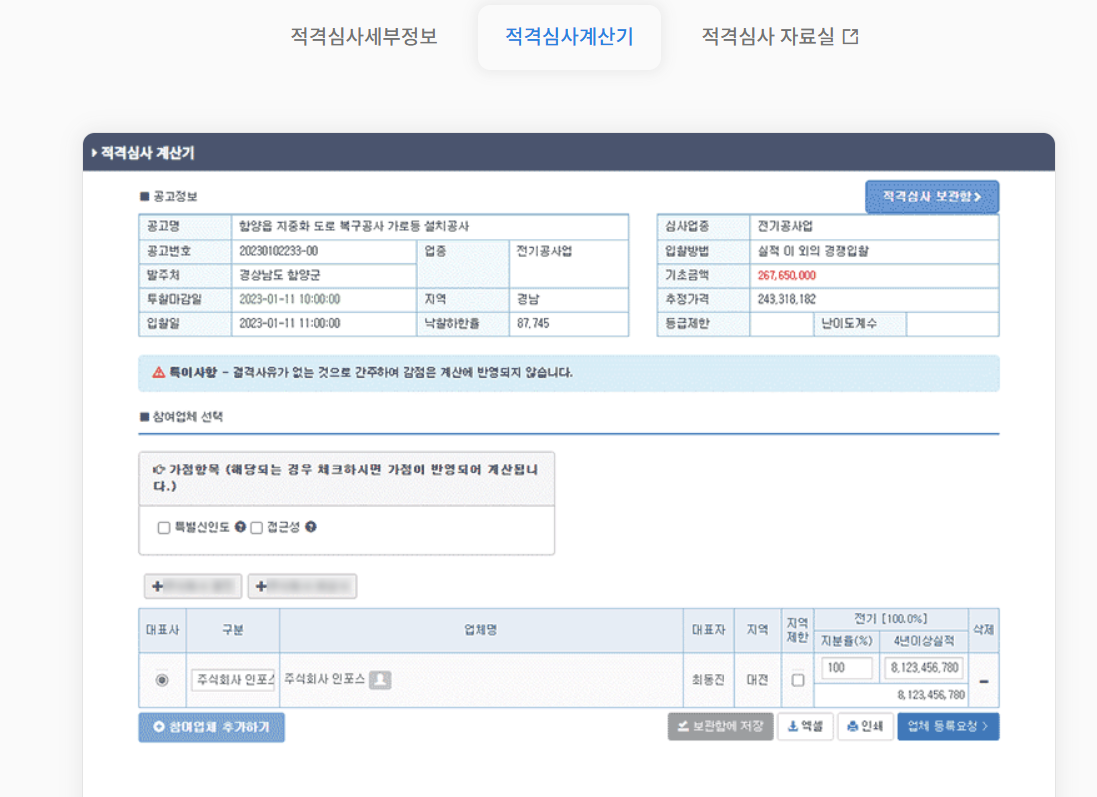Click the 심사업종 value 전기공사업
The width and height of the screenshot is (1097, 797).
point(785,227)
